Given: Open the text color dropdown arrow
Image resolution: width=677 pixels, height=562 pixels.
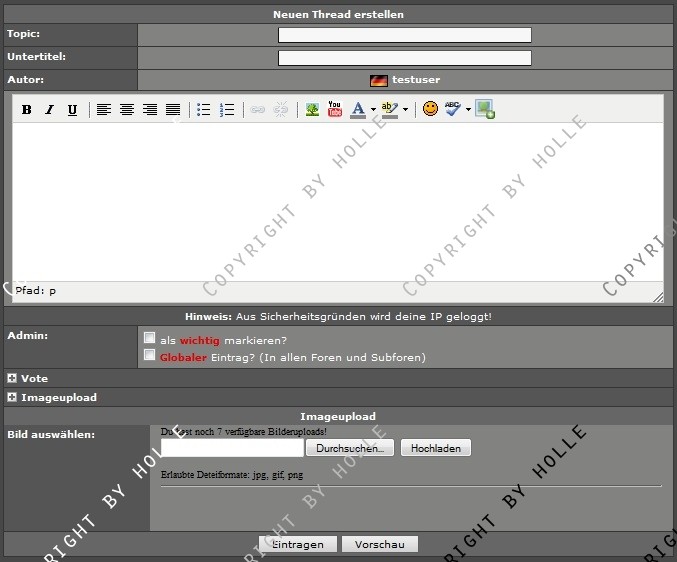Looking at the screenshot, I should (x=373, y=110).
